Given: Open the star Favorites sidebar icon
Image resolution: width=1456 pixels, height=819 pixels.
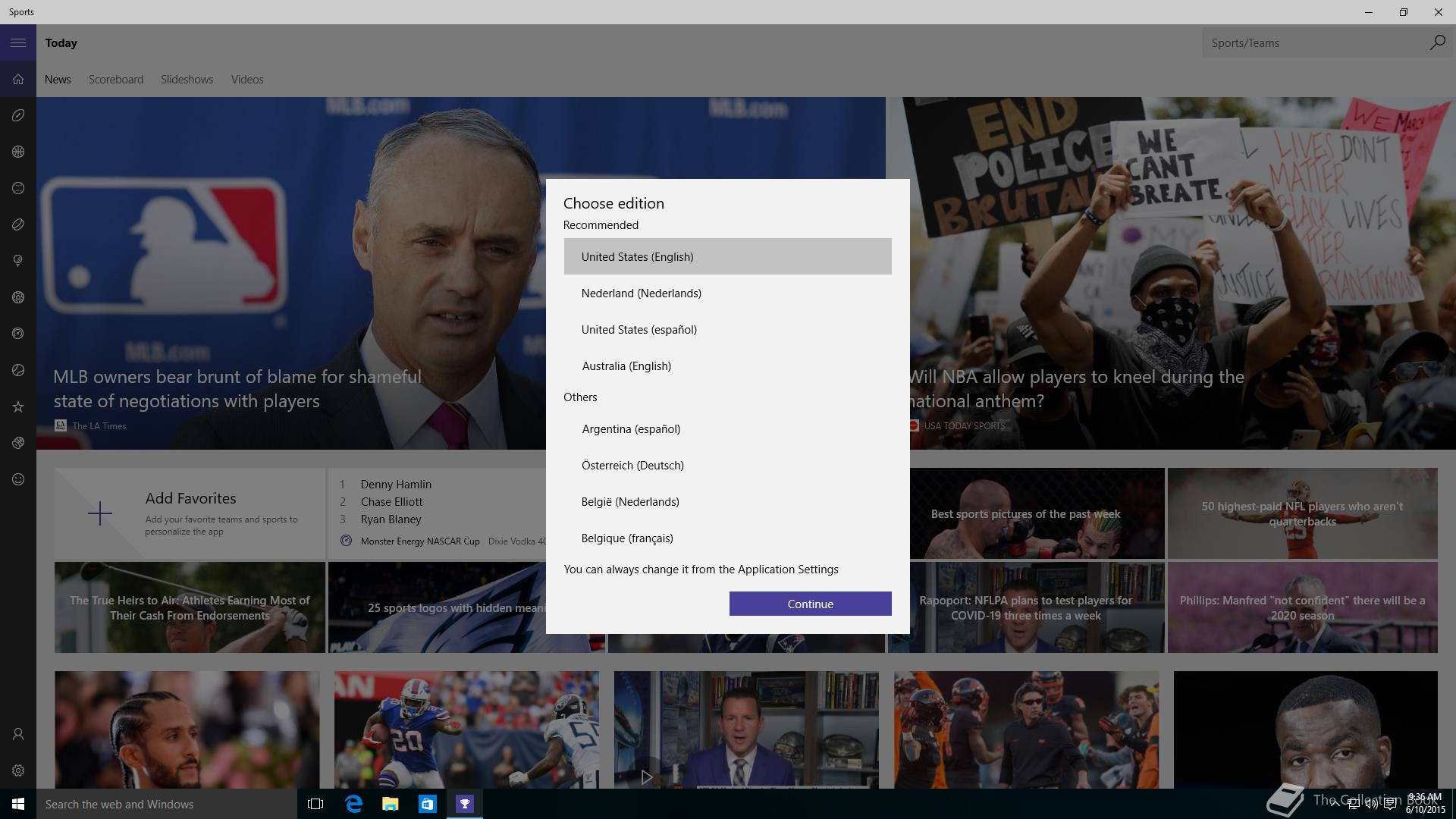Looking at the screenshot, I should coord(18,406).
